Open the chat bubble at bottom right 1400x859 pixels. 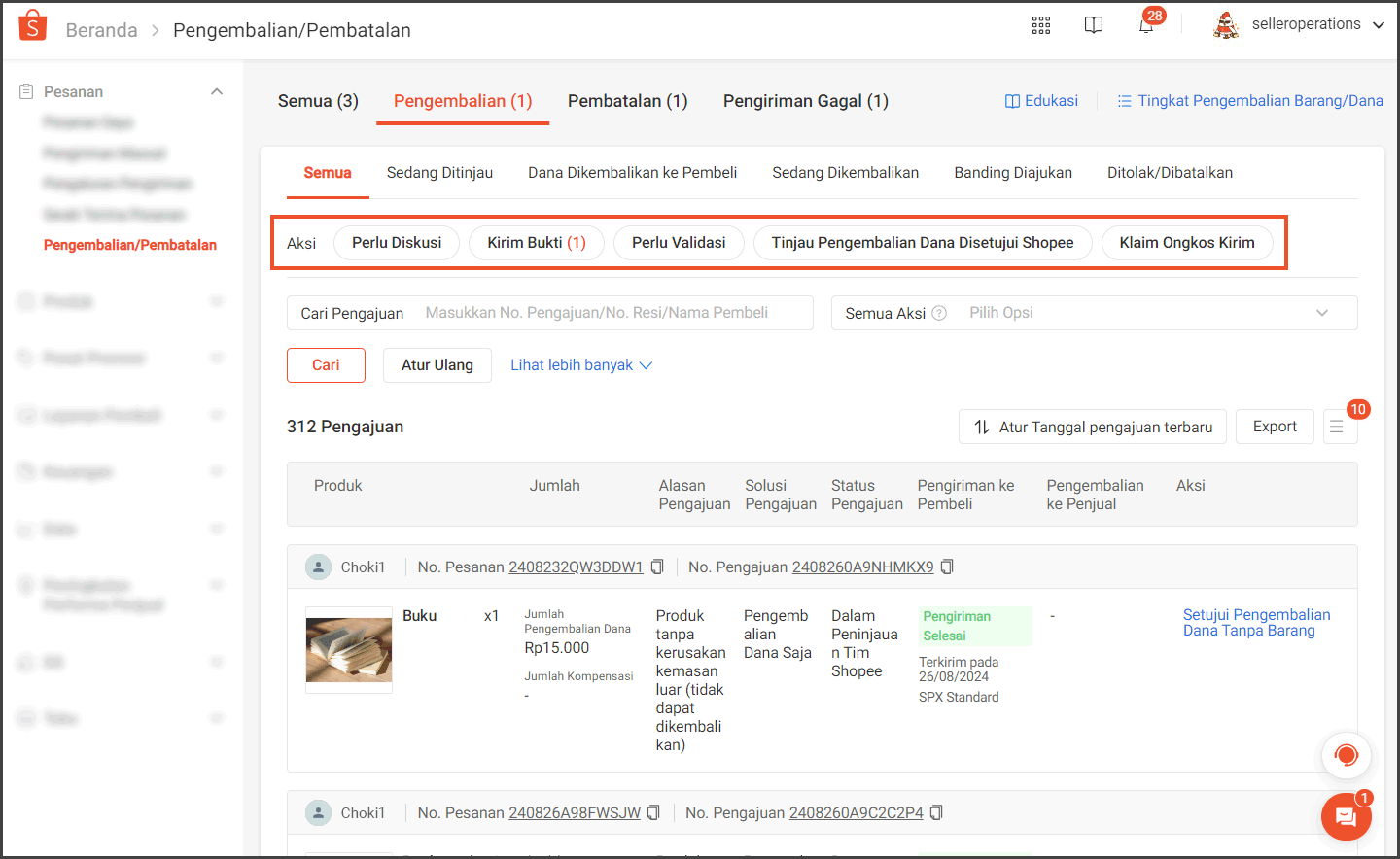(x=1346, y=816)
